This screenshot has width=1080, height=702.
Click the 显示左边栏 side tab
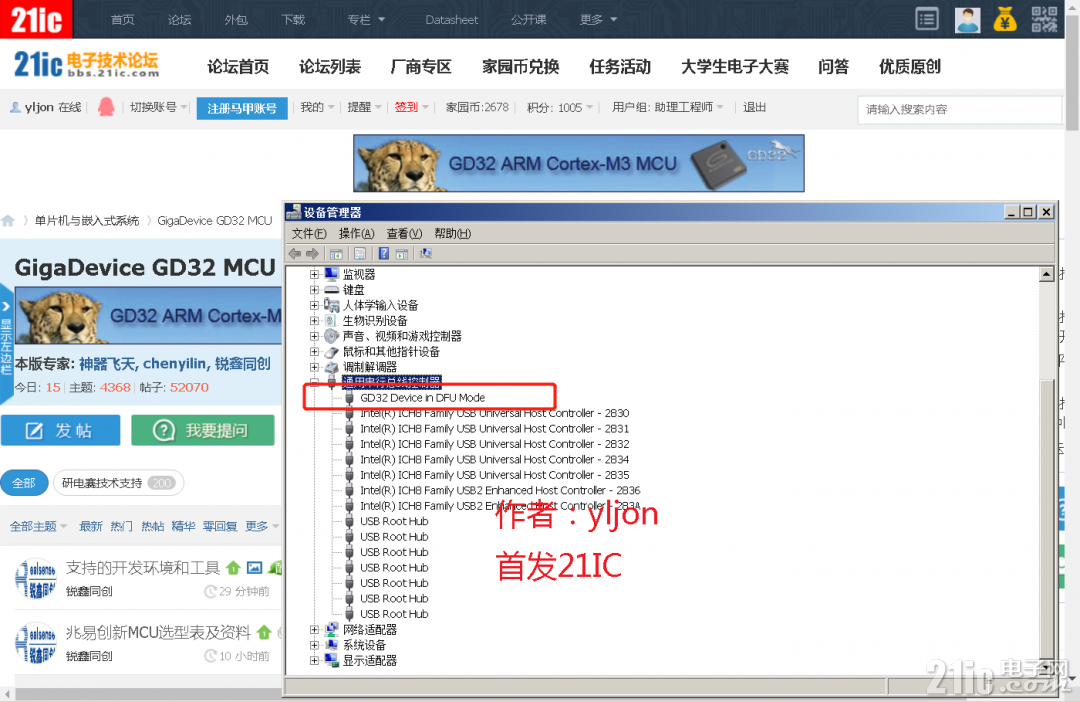coord(6,344)
